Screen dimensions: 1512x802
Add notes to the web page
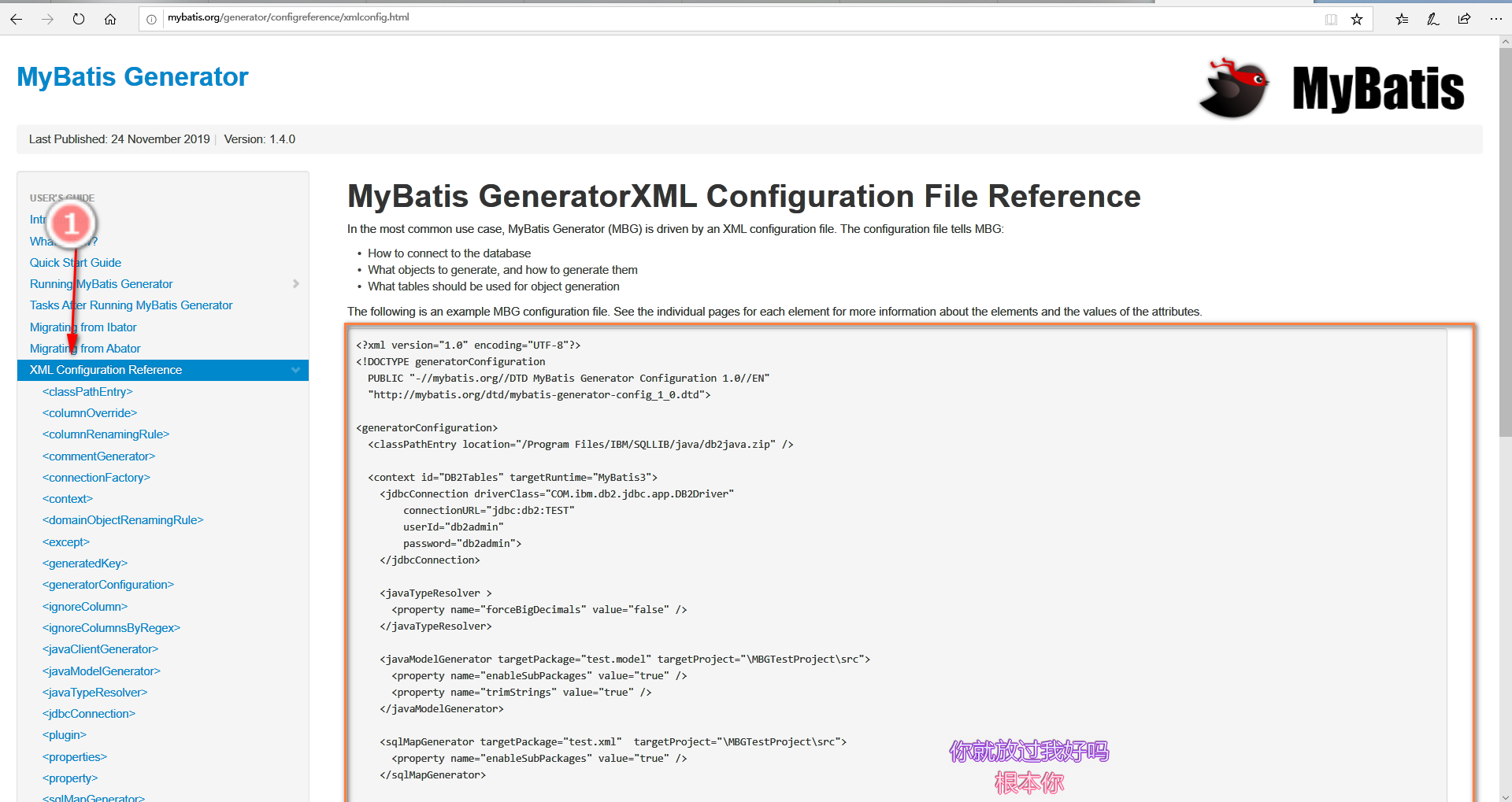[1433, 19]
